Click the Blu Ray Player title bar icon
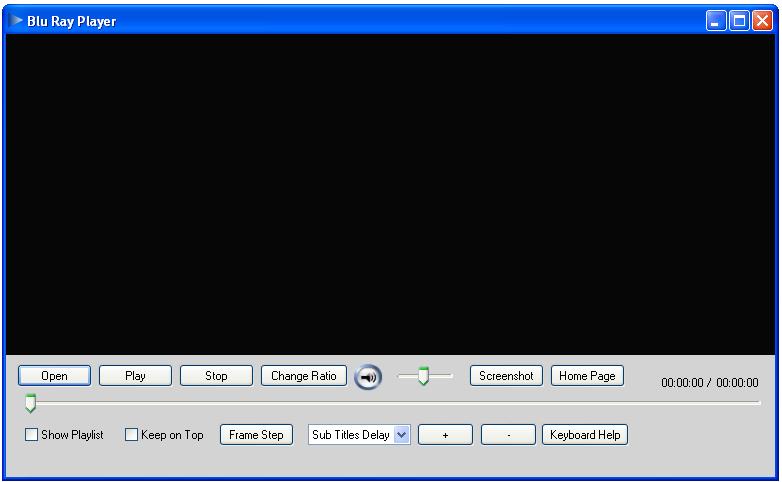Image resolution: width=782 pixels, height=482 pixels. [15, 20]
